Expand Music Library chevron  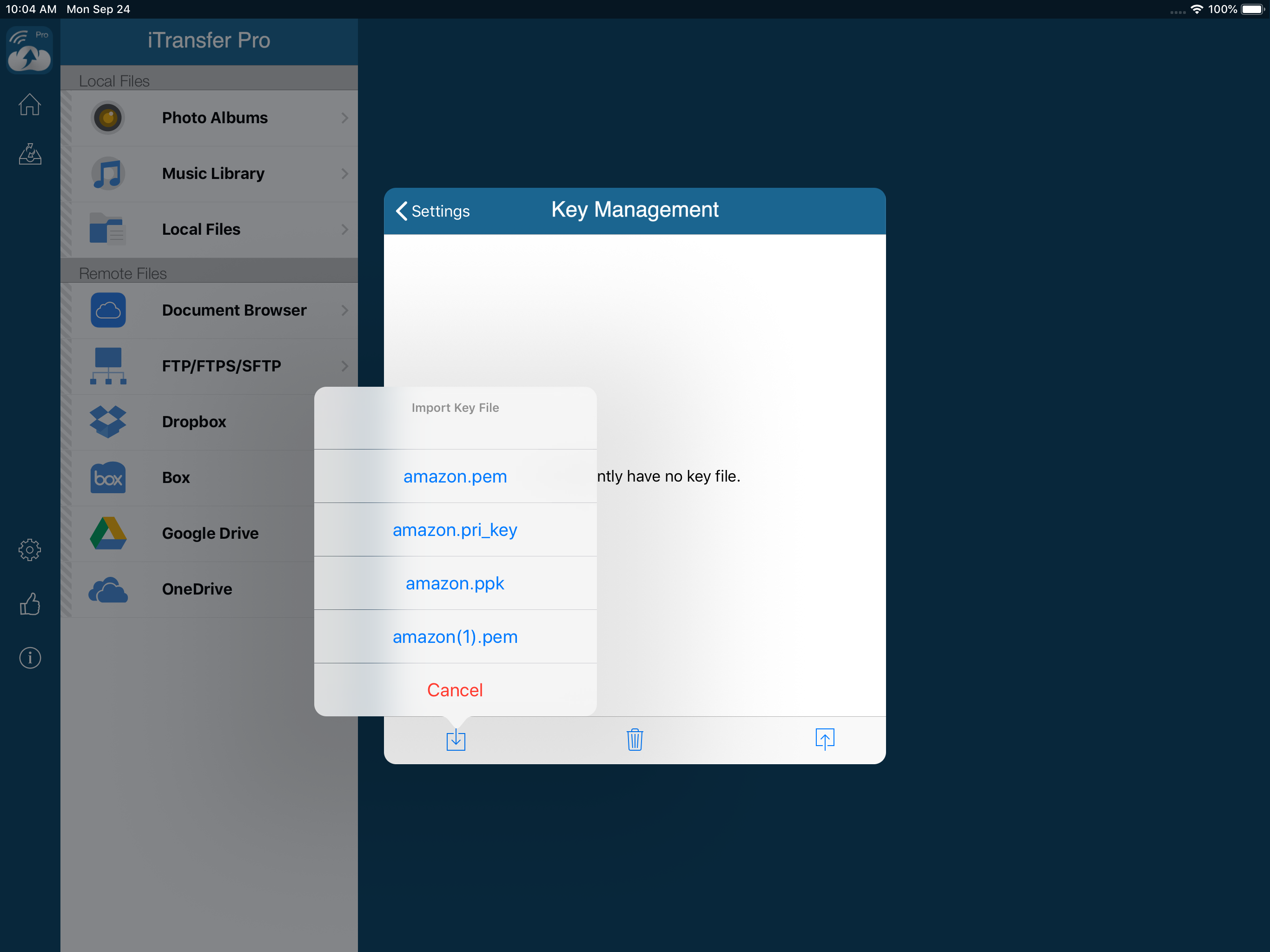[x=344, y=173]
